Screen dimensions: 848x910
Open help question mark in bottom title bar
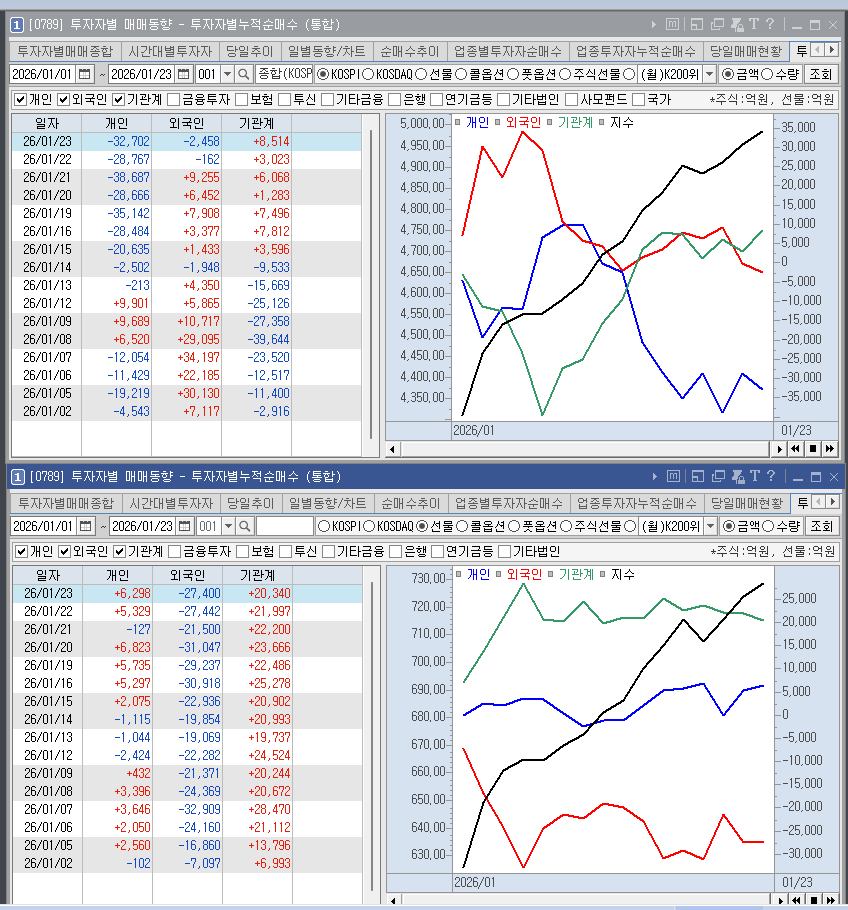click(771, 476)
